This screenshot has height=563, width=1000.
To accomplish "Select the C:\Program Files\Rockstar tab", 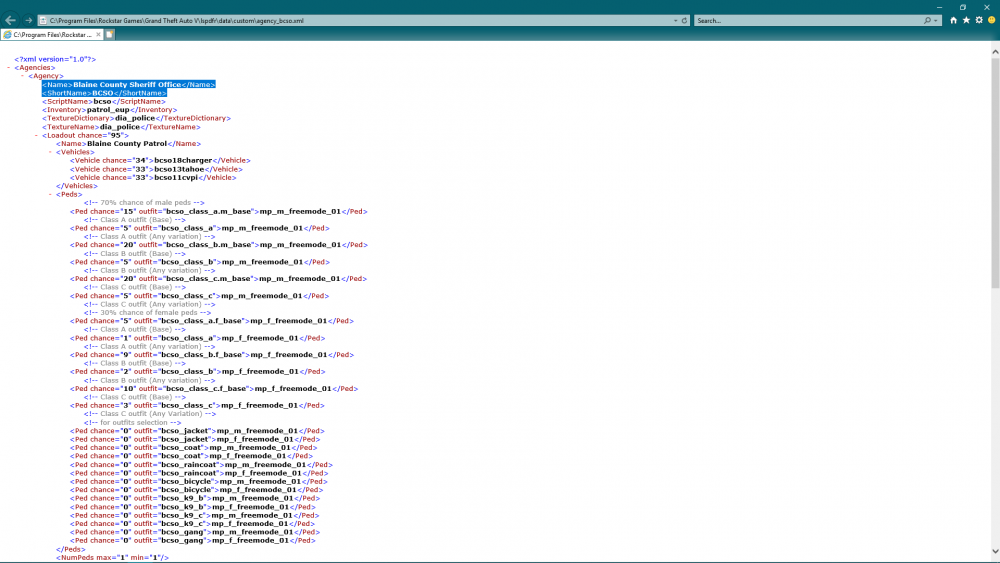I will pos(52,34).
